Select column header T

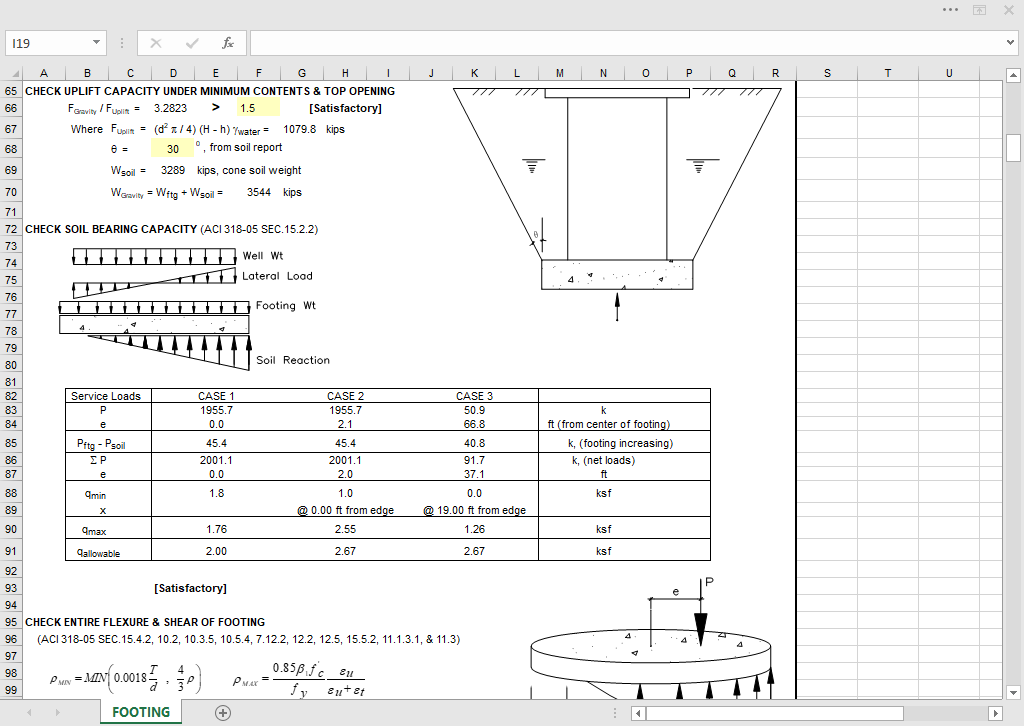pyautogui.click(x=888, y=73)
